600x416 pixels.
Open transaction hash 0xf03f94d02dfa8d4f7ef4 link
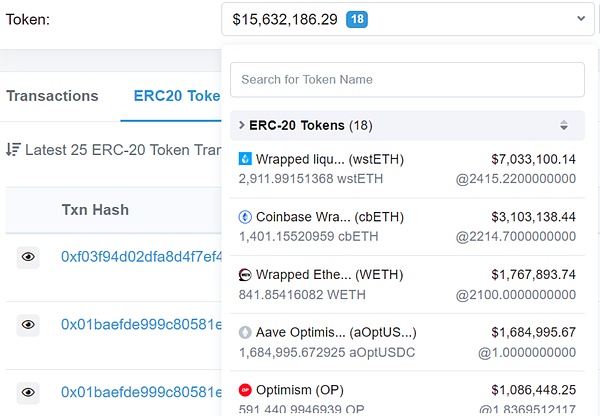pyautogui.click(x=140, y=257)
